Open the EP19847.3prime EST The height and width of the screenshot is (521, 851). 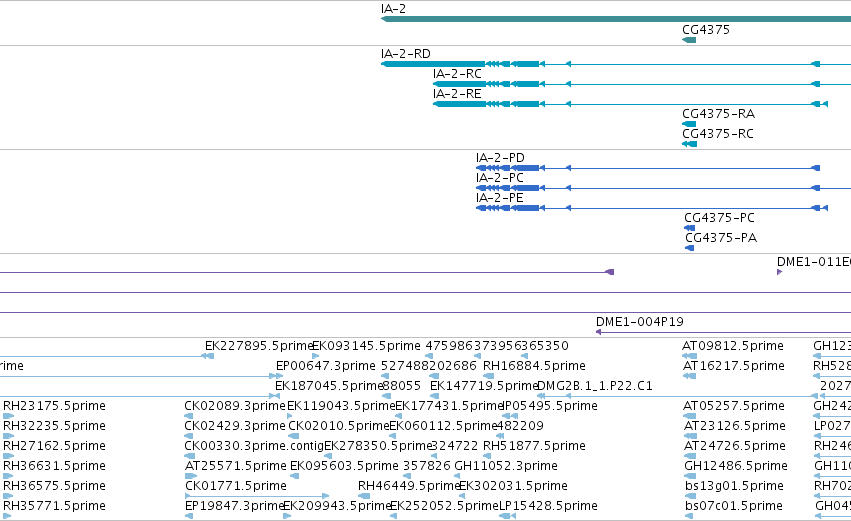pos(234,507)
